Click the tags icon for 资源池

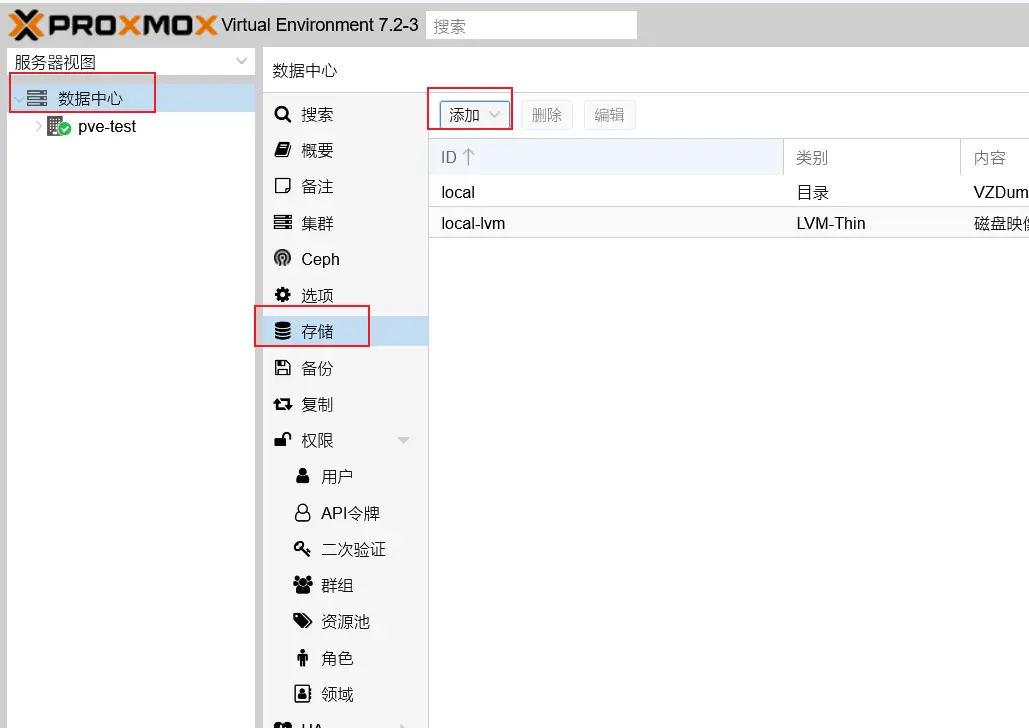302,621
